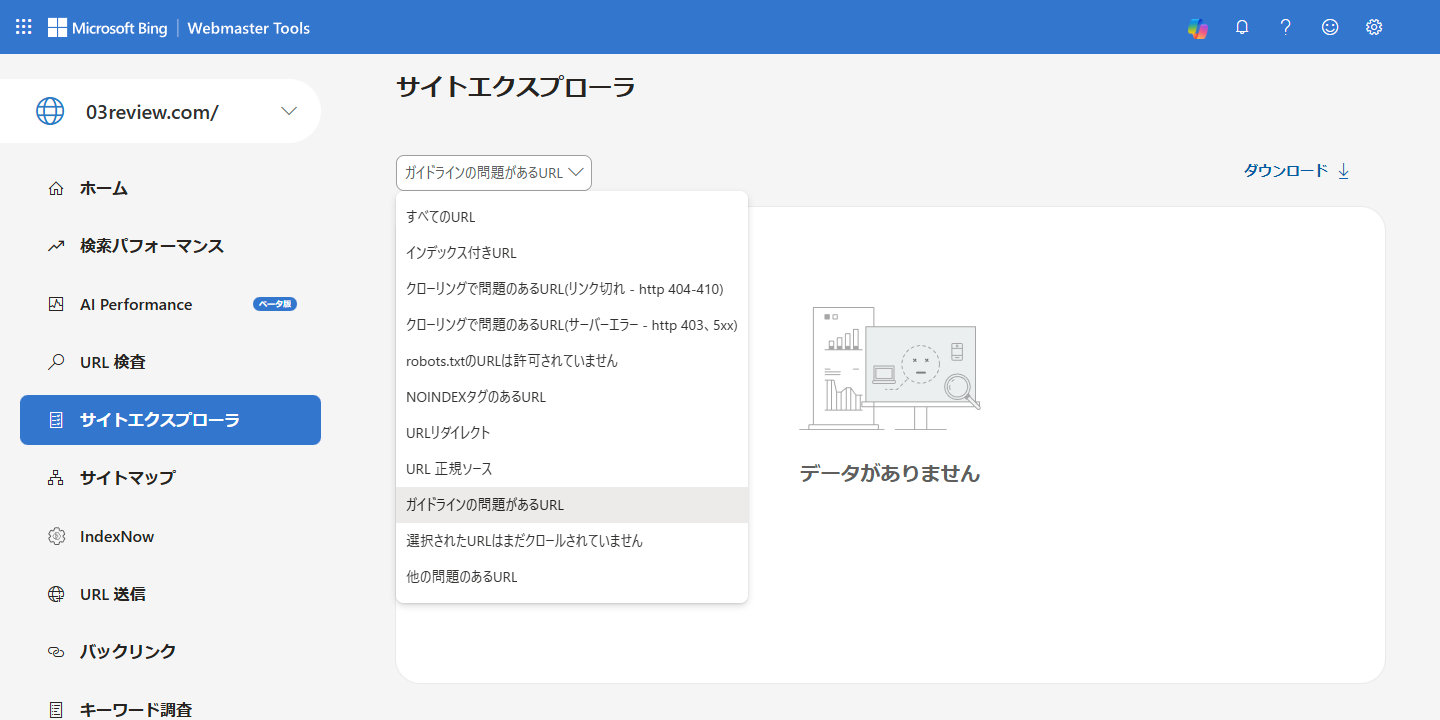This screenshot has width=1440, height=720.
Task: Click the download arrow icon
Action: [1343, 171]
